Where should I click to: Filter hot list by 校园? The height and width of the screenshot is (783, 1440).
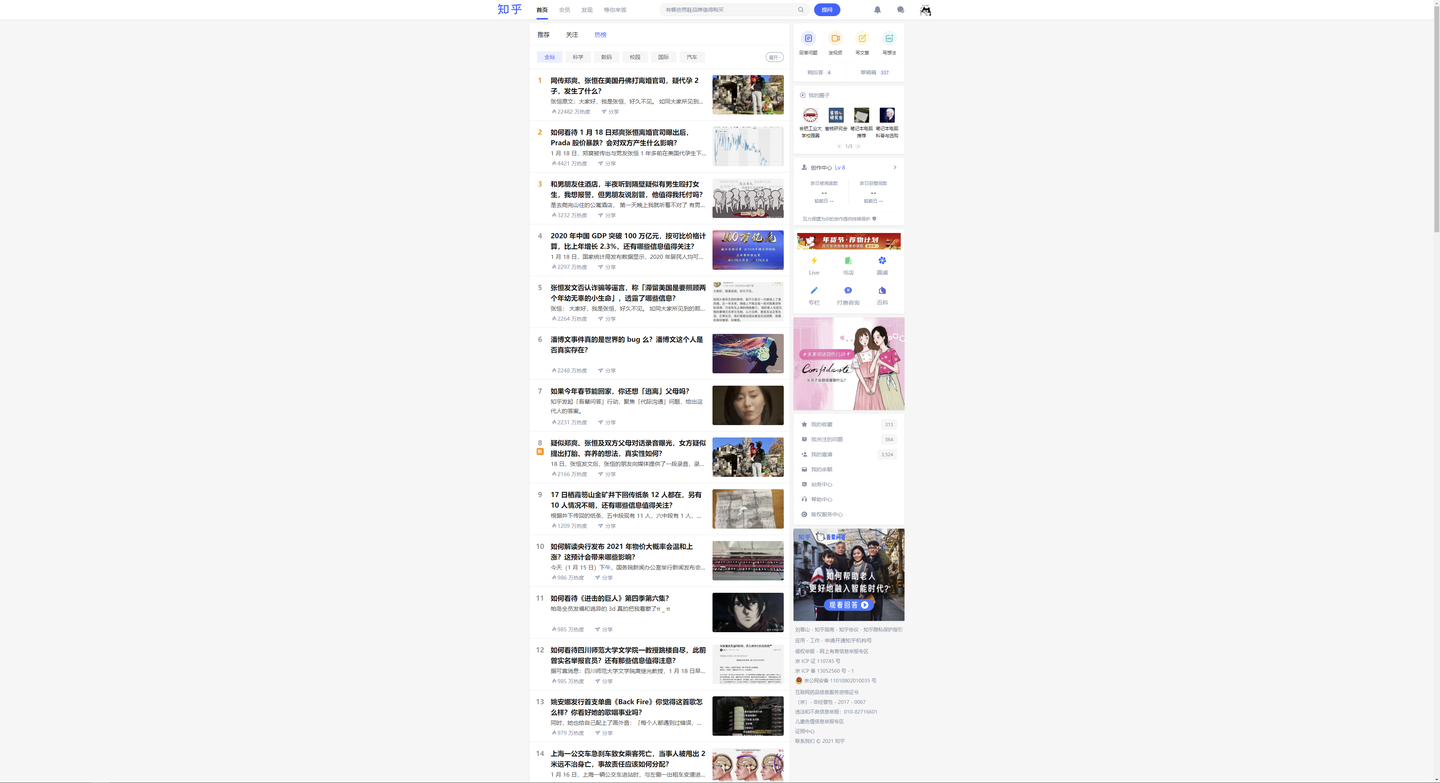click(x=635, y=57)
